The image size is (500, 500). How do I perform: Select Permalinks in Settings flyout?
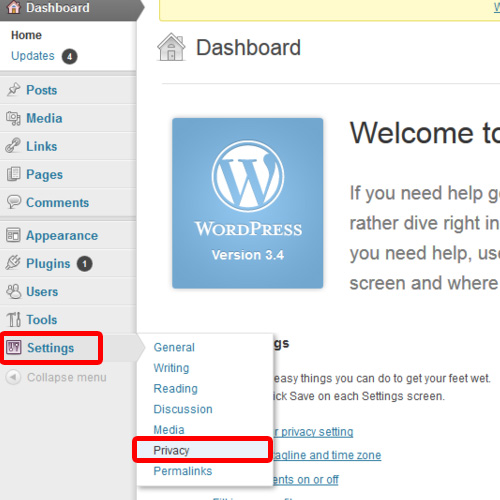pos(183,471)
